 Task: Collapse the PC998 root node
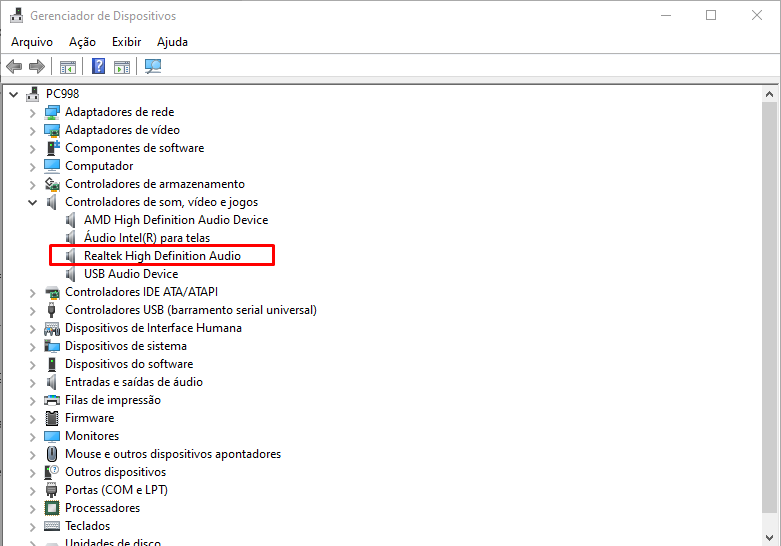pos(14,94)
